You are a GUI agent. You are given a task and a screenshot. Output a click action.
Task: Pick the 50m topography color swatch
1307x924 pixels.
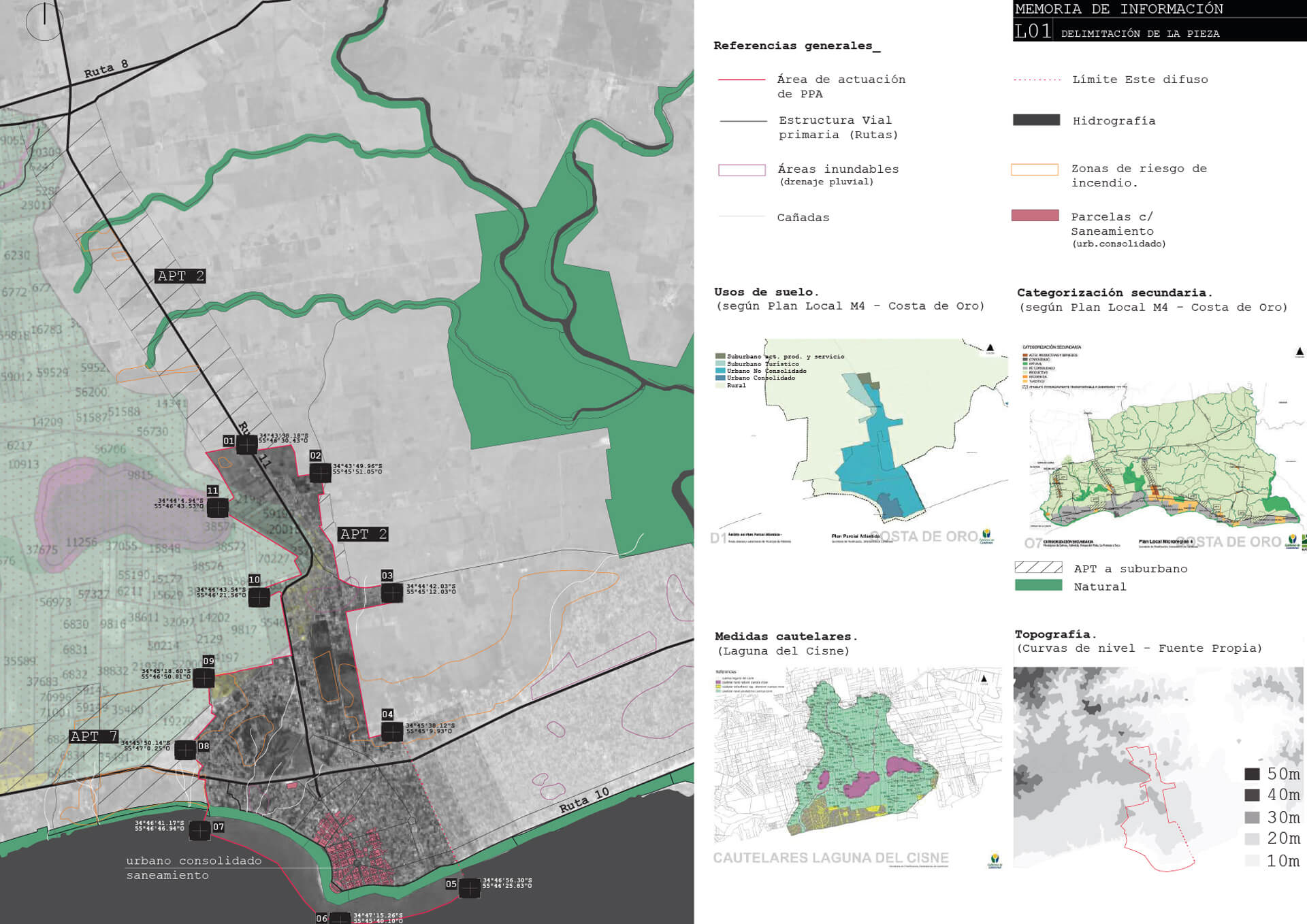tap(1252, 774)
